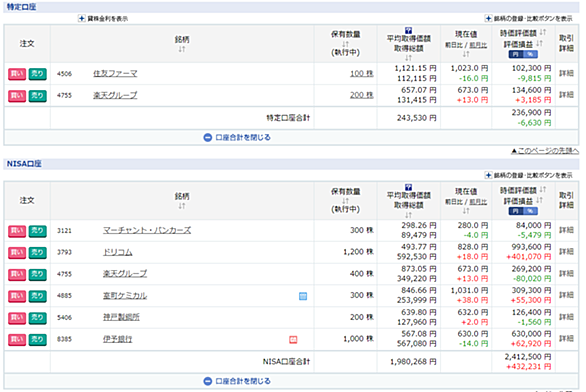
Task: Show 前月比 in NISA口座 現在値 column
Action: click(478, 202)
